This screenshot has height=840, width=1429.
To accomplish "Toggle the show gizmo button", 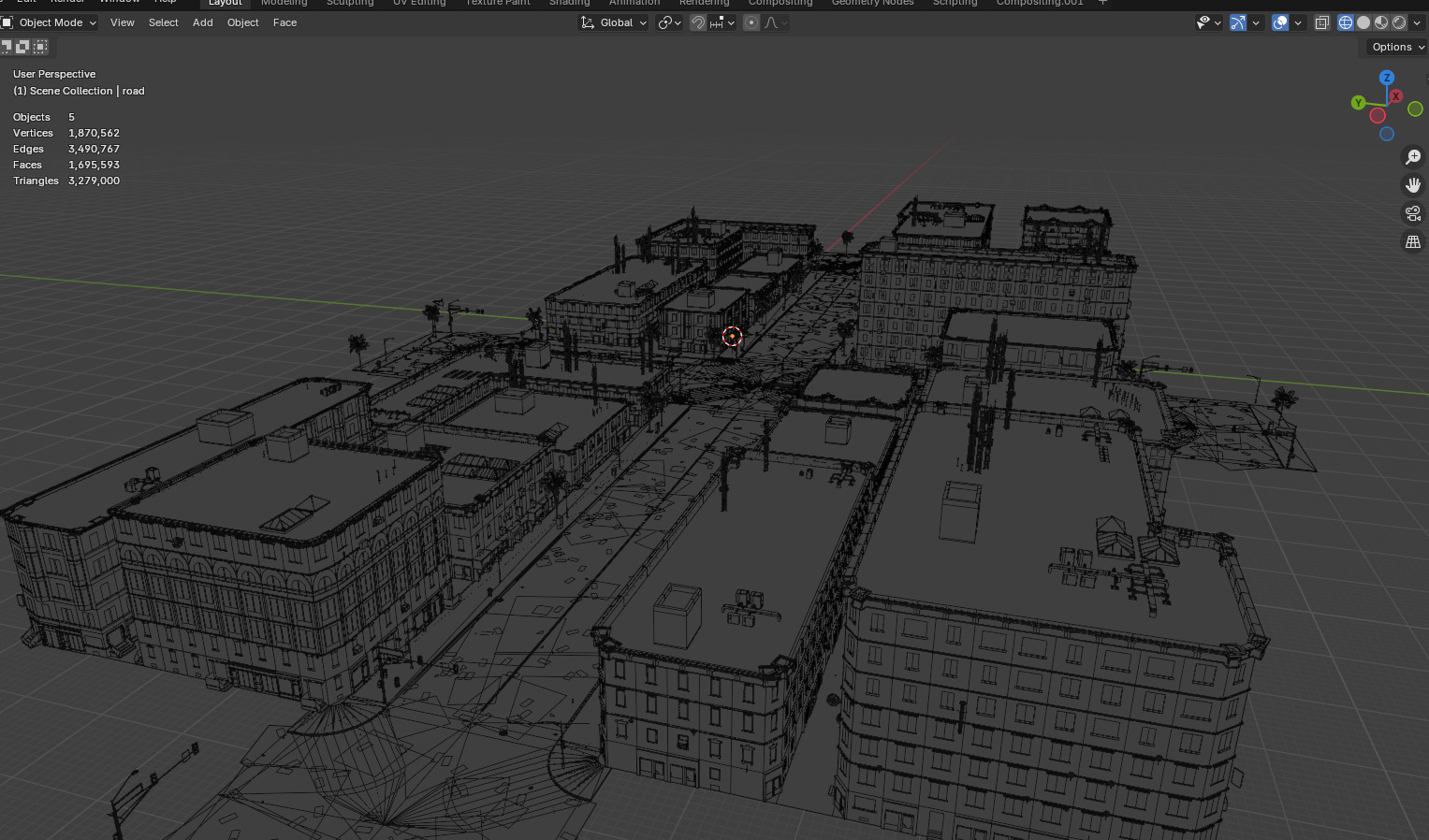I will [x=1238, y=22].
